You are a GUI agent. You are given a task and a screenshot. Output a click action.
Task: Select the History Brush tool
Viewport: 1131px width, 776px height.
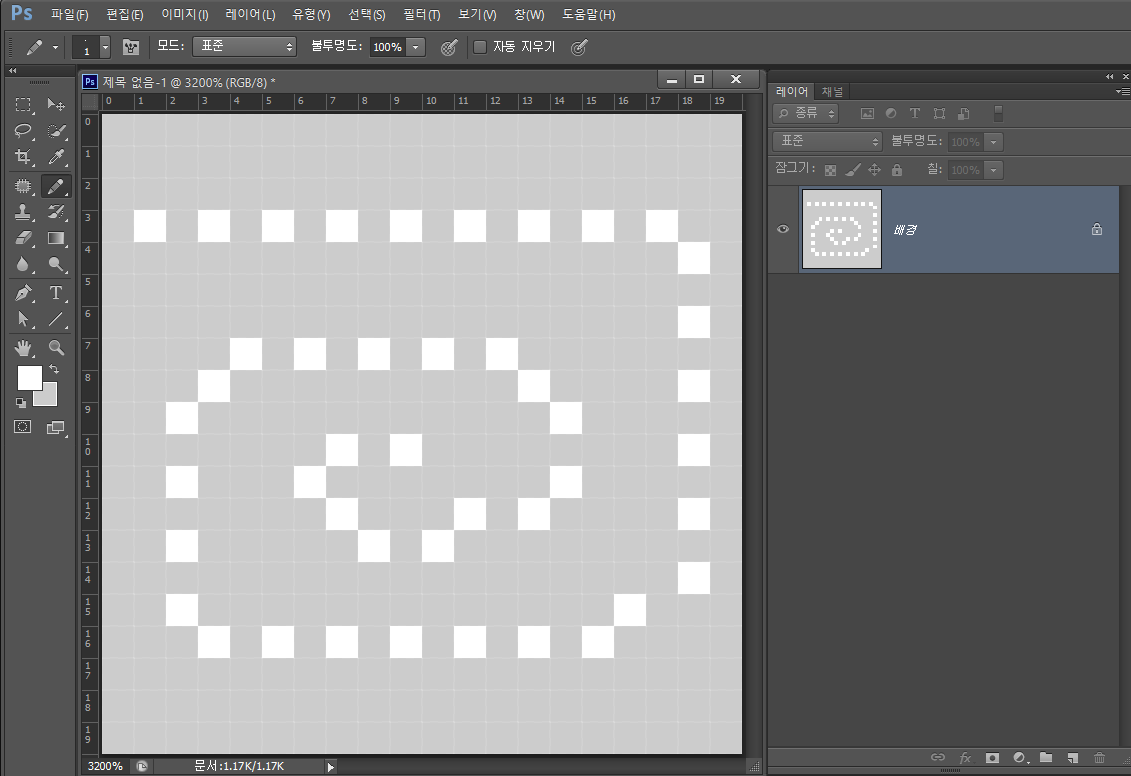coord(56,212)
